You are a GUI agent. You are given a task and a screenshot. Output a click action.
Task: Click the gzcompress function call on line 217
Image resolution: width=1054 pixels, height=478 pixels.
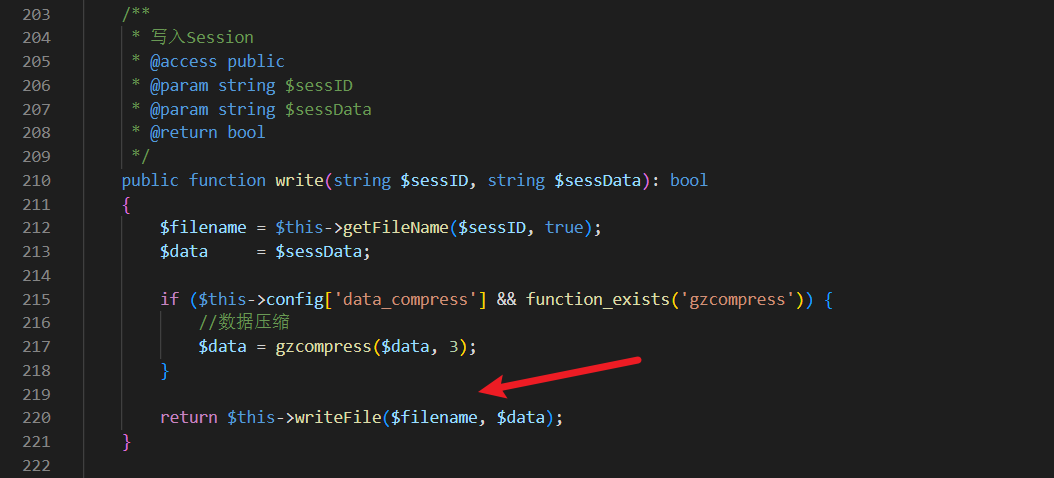point(323,347)
